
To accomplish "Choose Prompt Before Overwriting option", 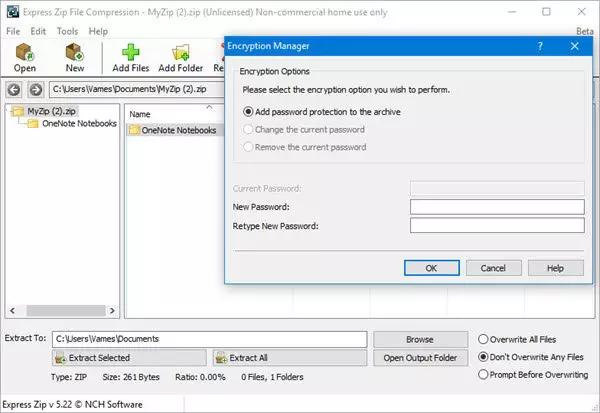I will pyautogui.click(x=483, y=374).
